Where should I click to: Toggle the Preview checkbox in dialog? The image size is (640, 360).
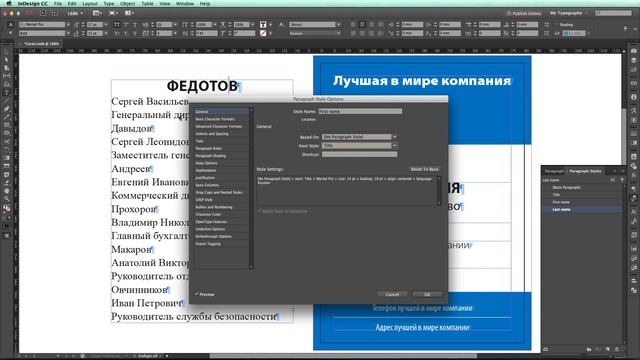[x=197, y=294]
